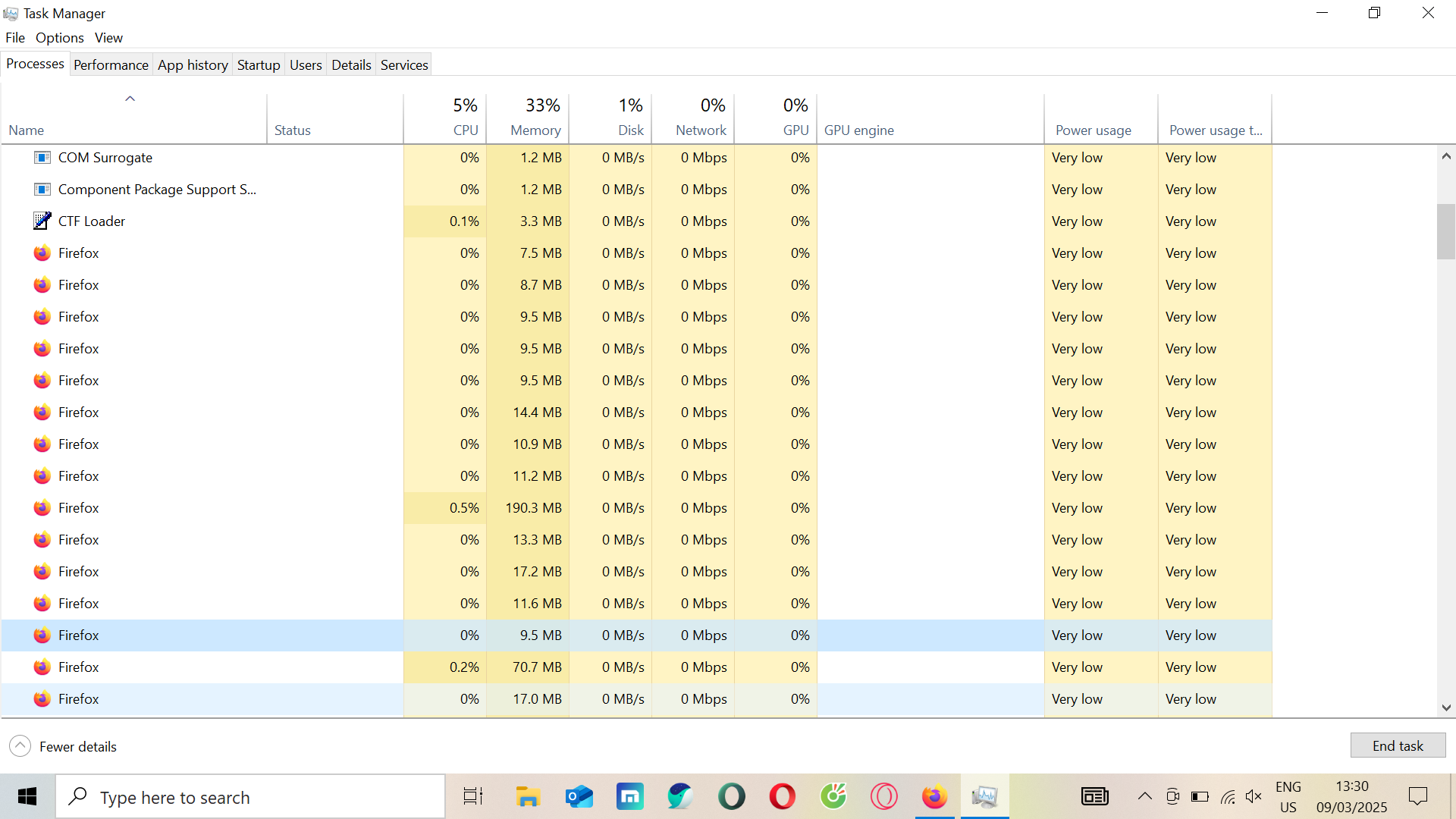Click the muted volume tray icon
This screenshot has width=1456, height=819.
1254,796
